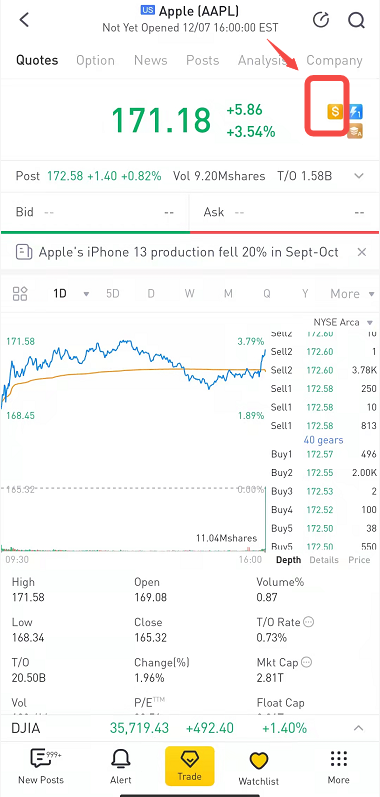The image size is (380, 797).
Task: Tap the blue lightning badge icon
Action: pyautogui.click(x=356, y=111)
